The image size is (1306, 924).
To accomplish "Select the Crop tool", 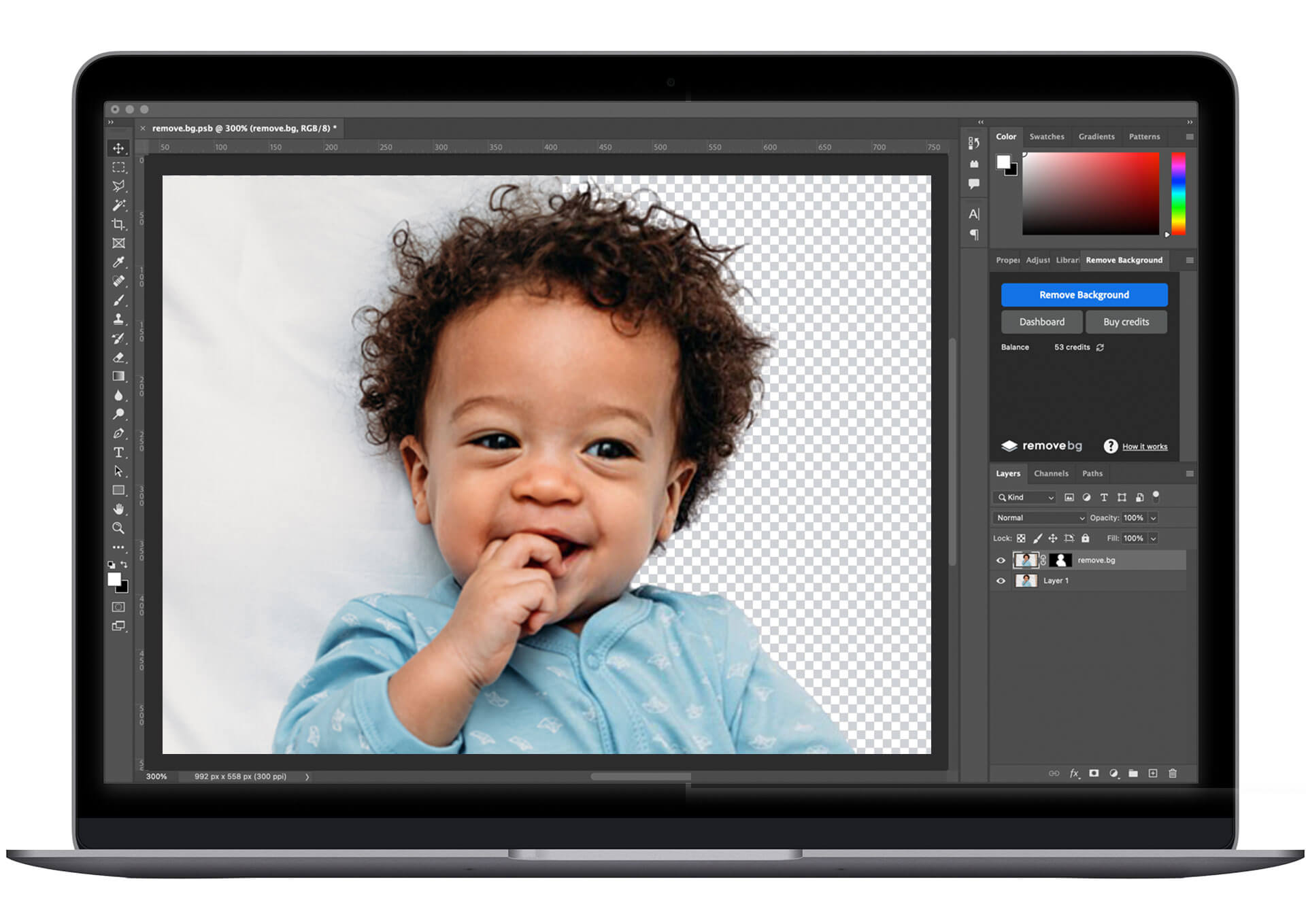I will 120,229.
